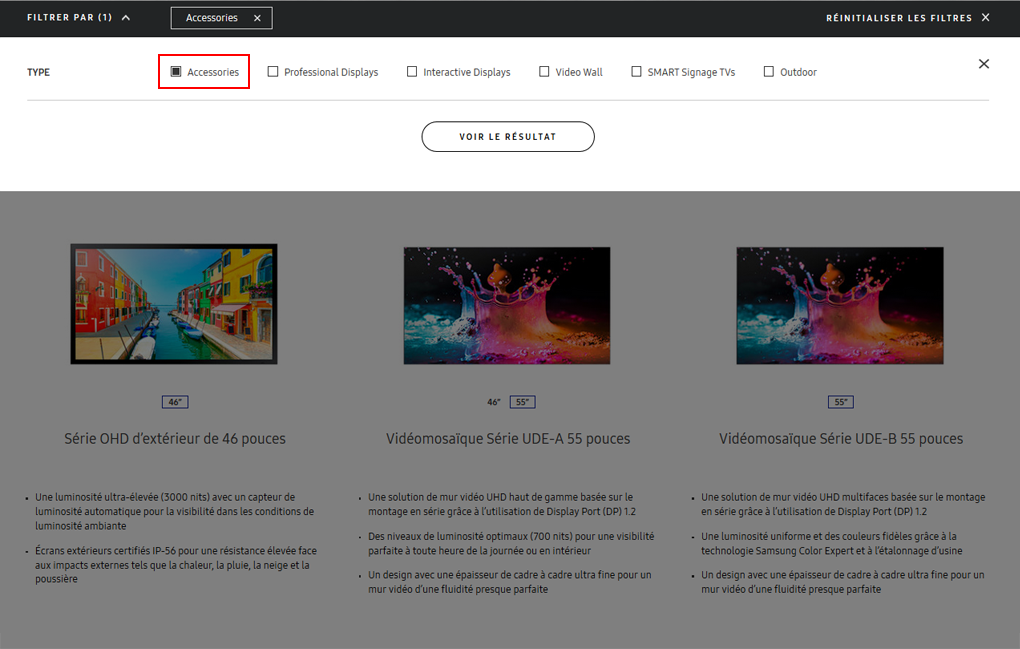This screenshot has width=1020, height=649.
Task: Click the Voir le résultat button
Action: tap(508, 137)
